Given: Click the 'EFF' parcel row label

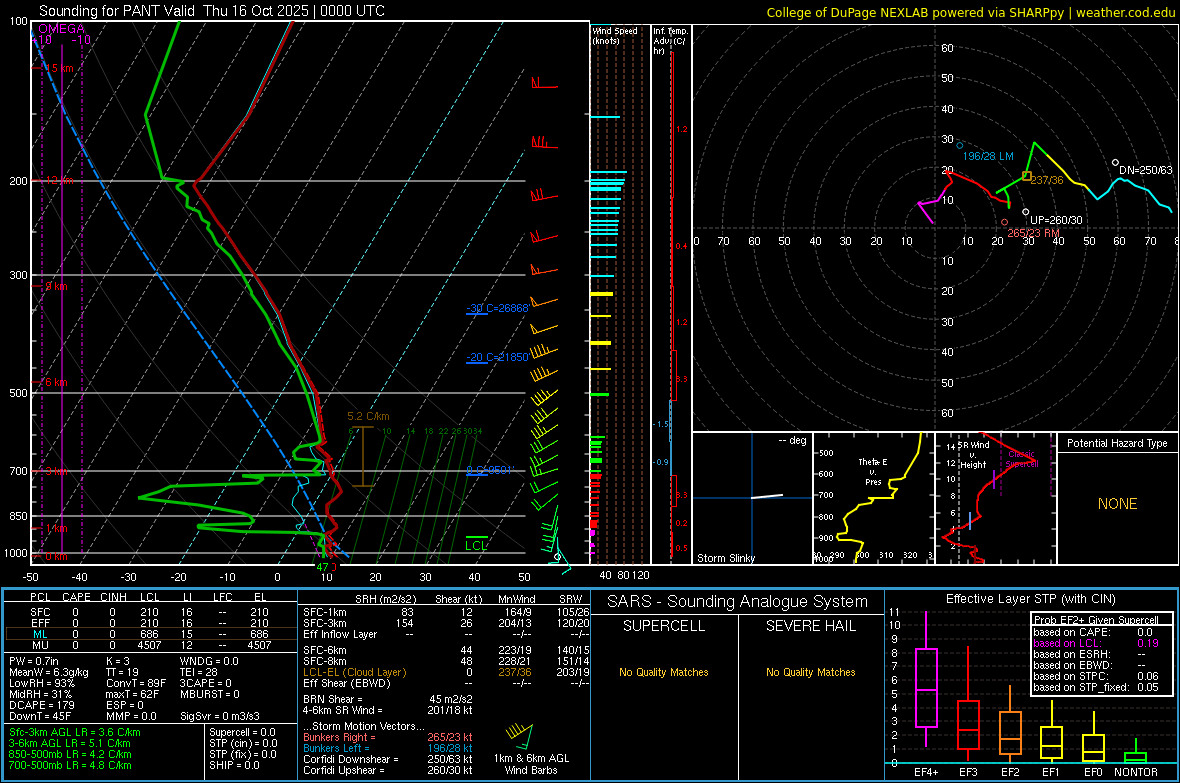Looking at the screenshot, I should [x=40, y=623].
